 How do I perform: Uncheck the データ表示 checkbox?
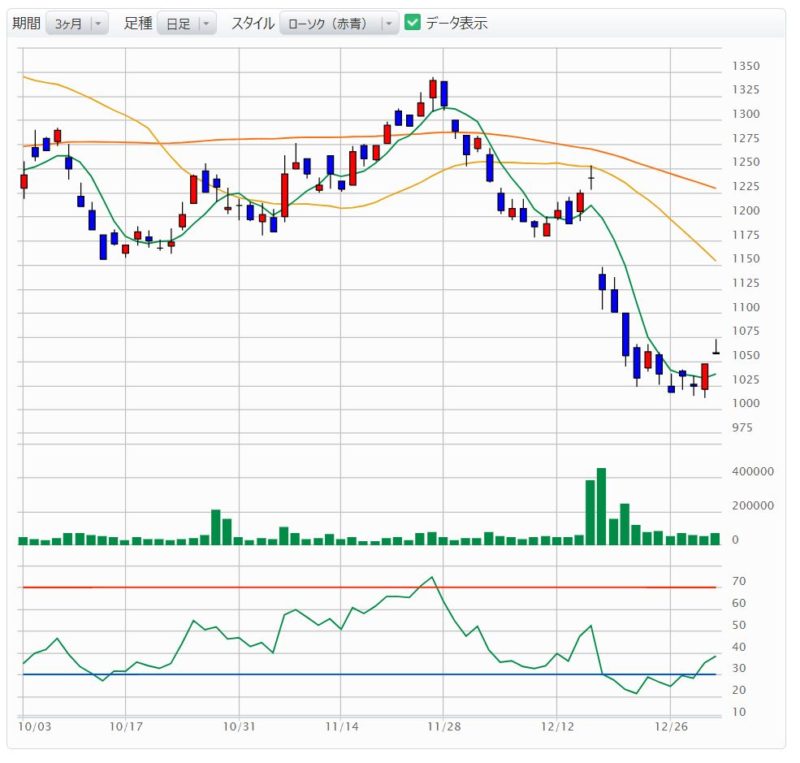coord(412,22)
